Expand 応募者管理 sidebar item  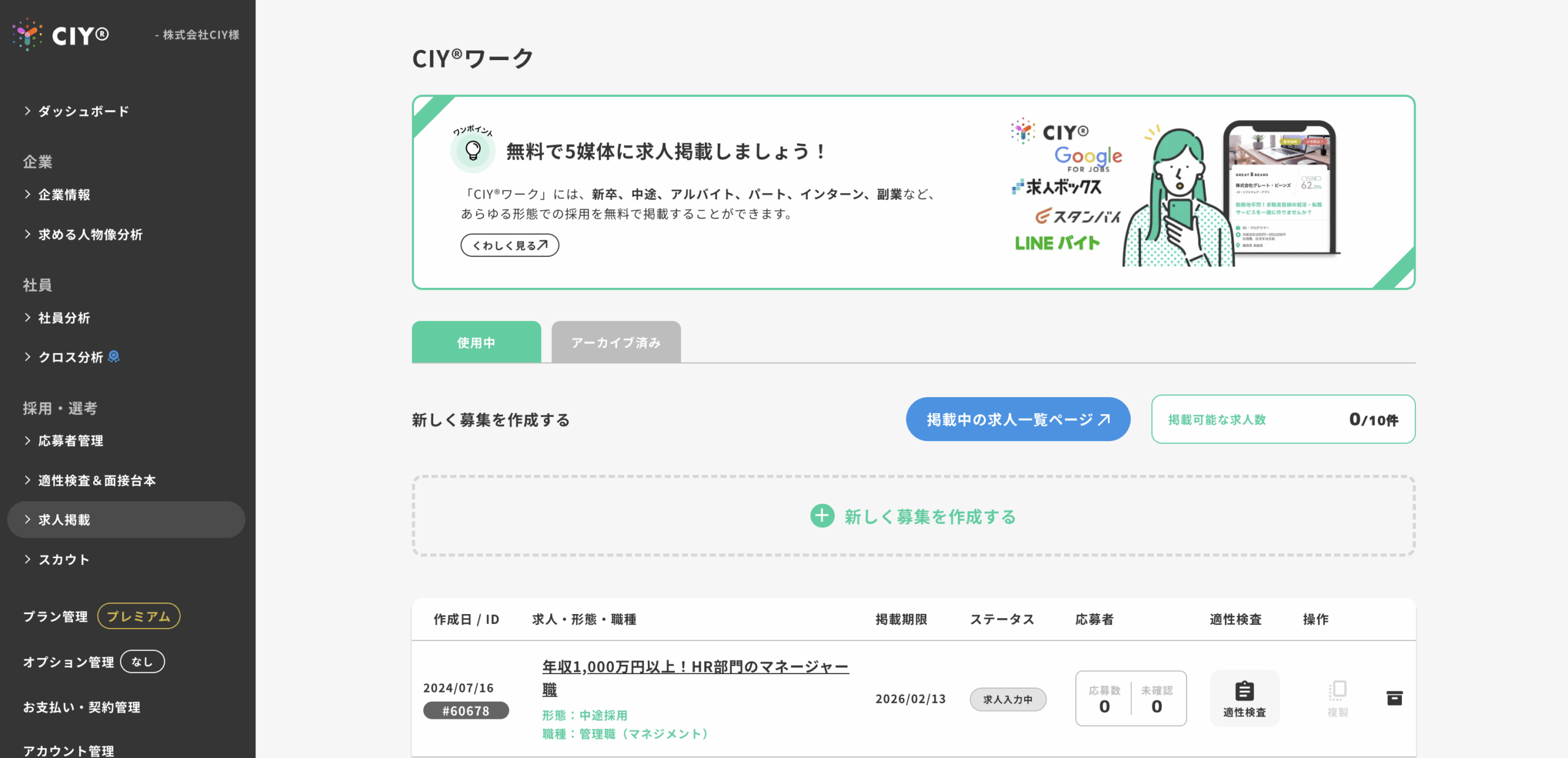coord(70,441)
